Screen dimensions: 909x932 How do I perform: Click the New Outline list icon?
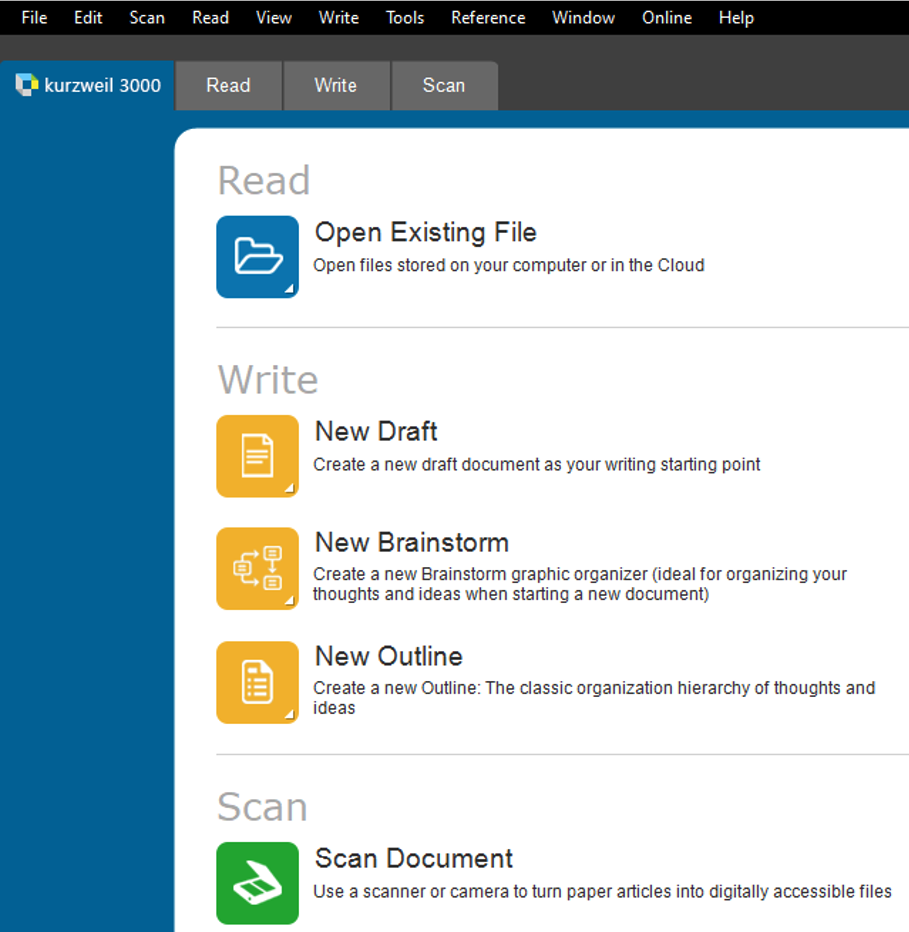tap(257, 682)
